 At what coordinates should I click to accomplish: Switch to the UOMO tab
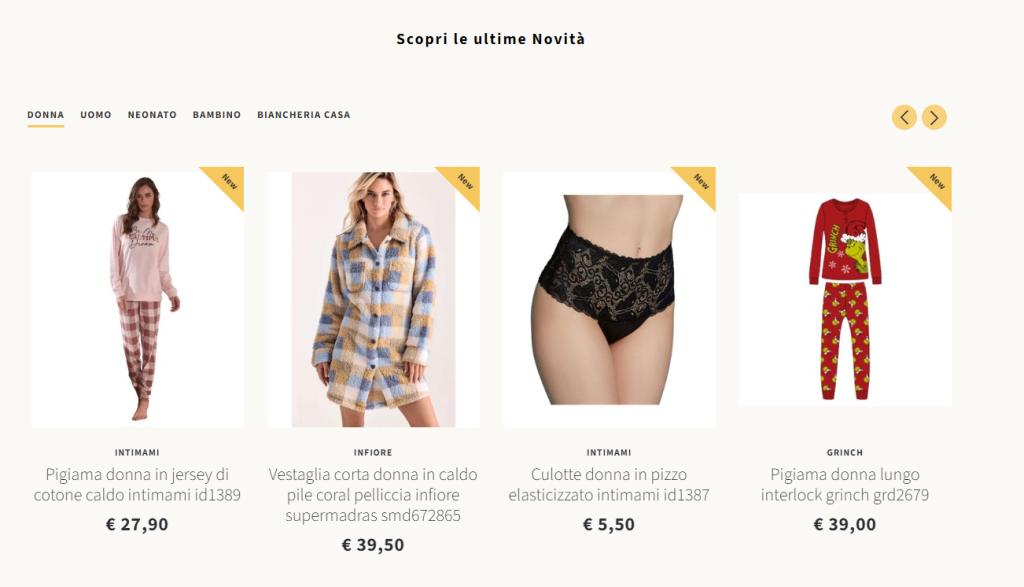click(96, 115)
